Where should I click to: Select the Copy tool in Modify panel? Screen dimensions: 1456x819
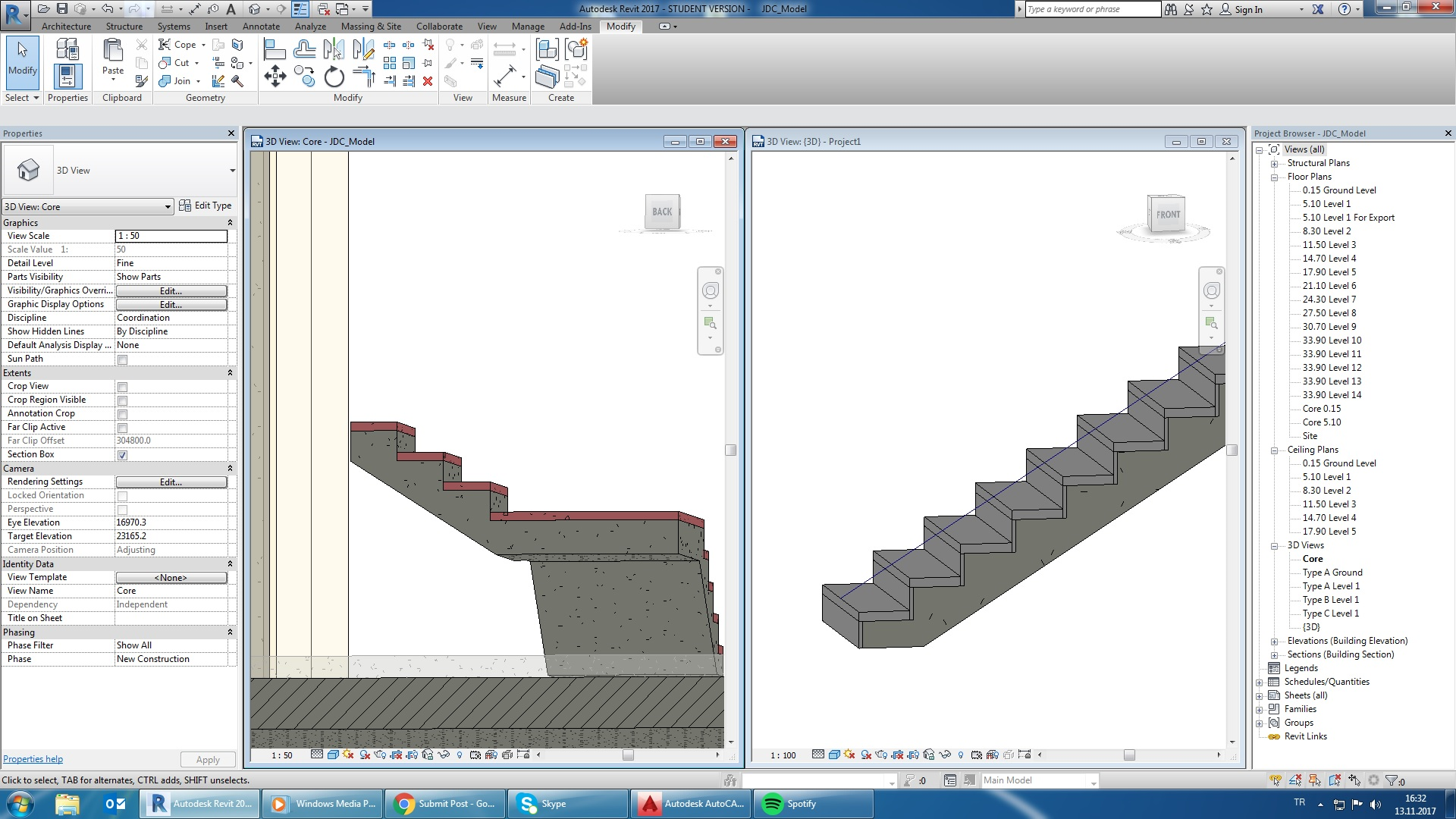point(304,76)
